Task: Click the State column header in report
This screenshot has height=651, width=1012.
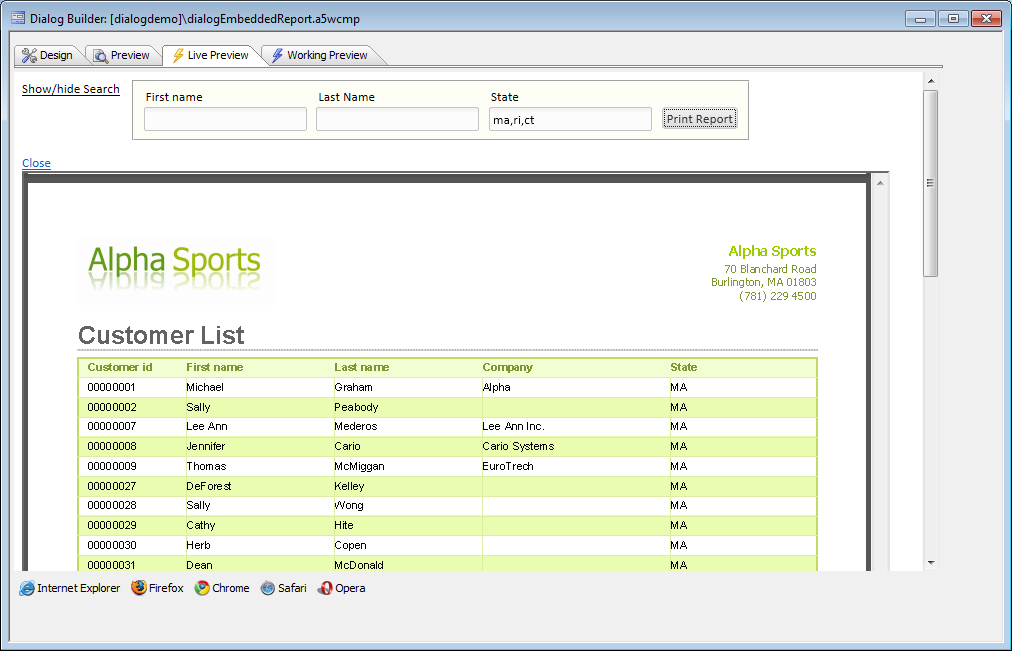Action: (683, 367)
